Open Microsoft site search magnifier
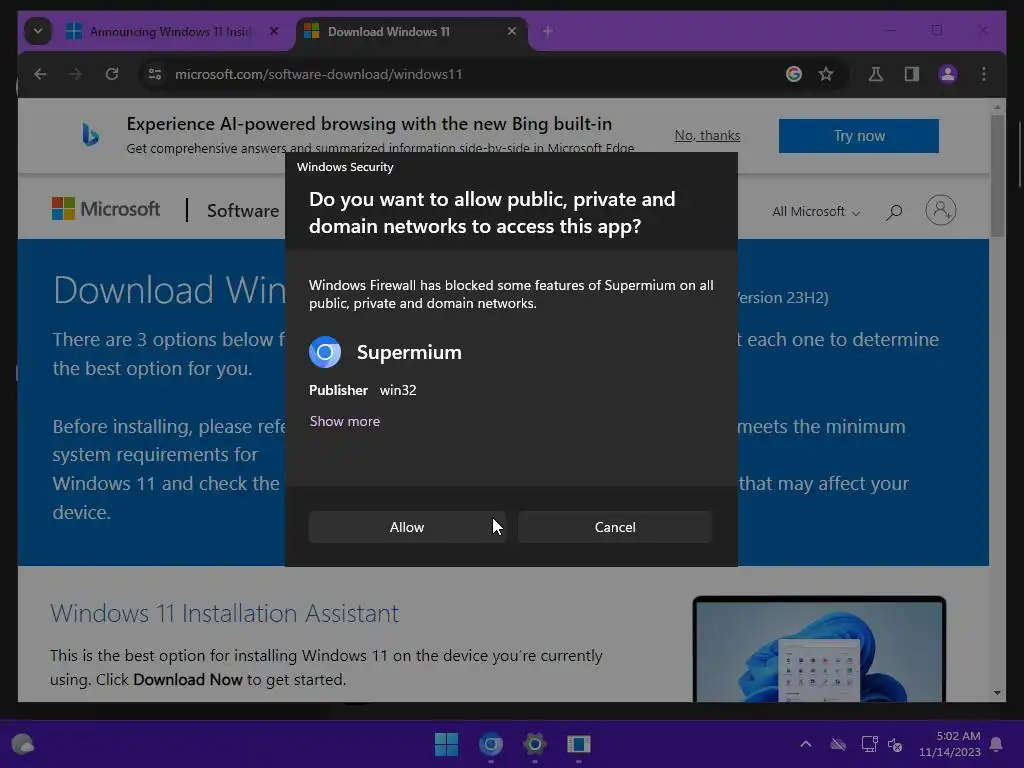The image size is (1024, 768). tap(894, 212)
